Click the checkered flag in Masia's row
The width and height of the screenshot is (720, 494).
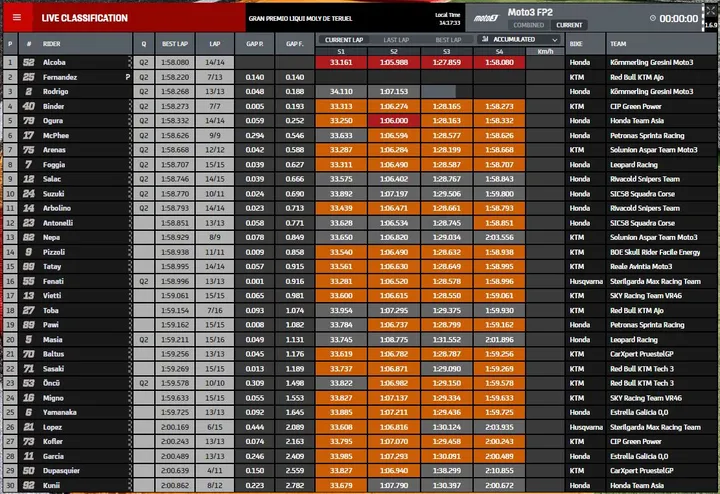click(x=130, y=340)
